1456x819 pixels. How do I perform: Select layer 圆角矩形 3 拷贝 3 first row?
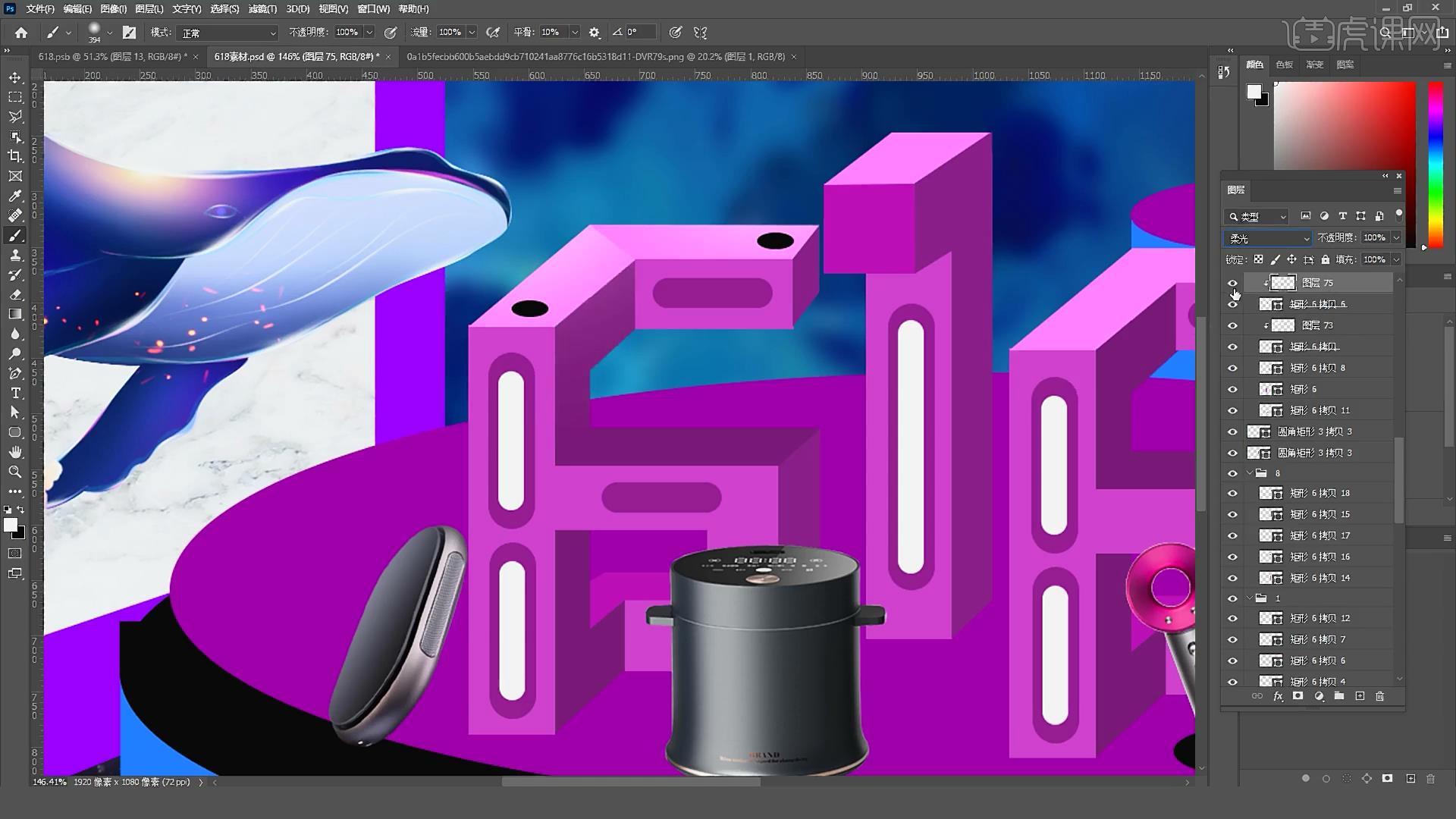tap(1319, 431)
